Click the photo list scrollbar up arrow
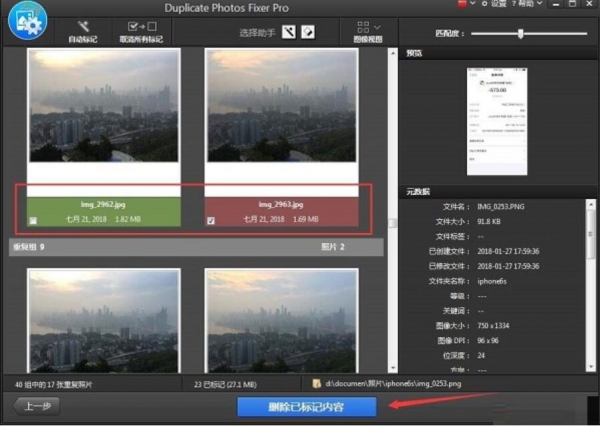The height and width of the screenshot is (426, 600). coord(393,53)
